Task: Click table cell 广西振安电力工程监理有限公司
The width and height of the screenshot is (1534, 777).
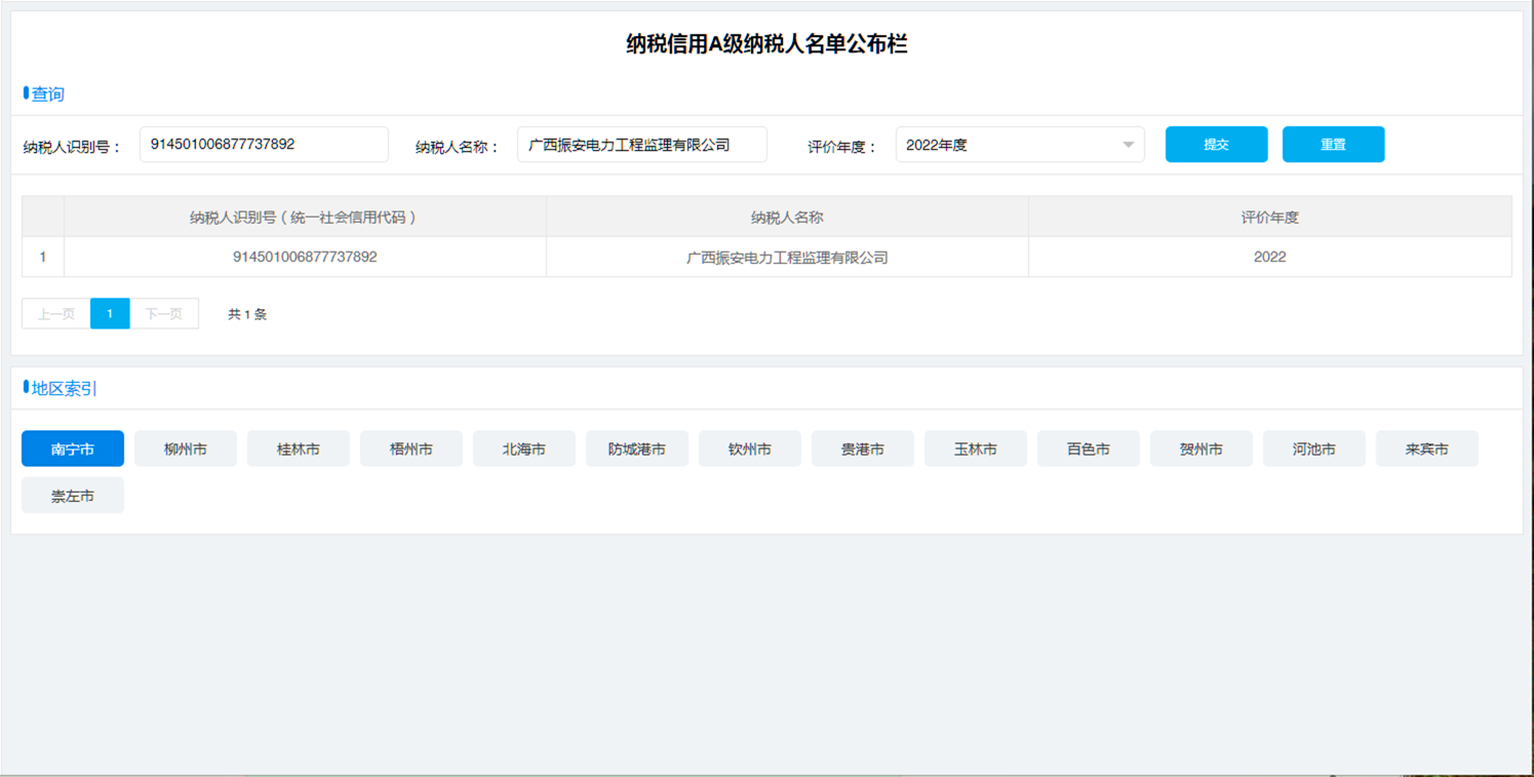Action: 787,257
